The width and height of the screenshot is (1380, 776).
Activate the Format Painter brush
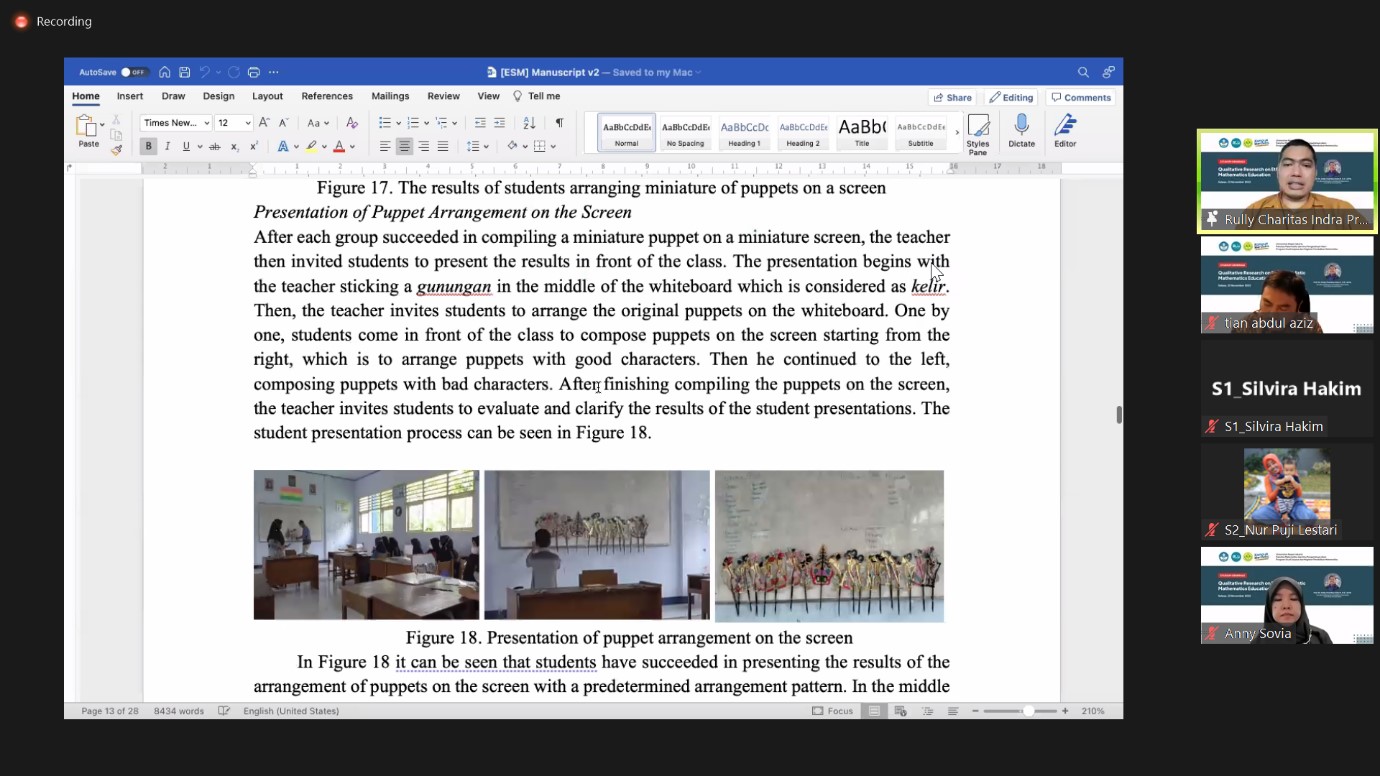click(116, 150)
